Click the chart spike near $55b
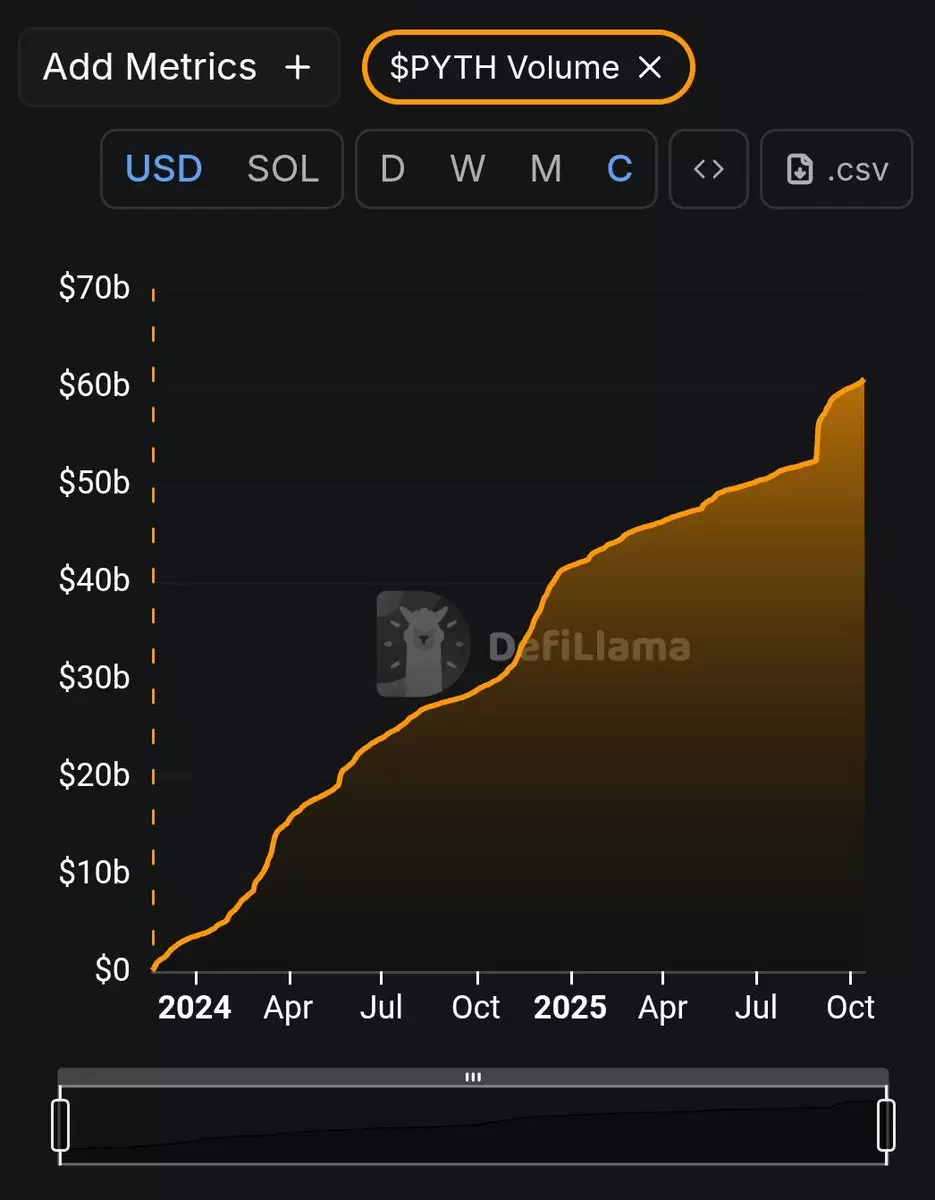The height and width of the screenshot is (1200, 935). (x=819, y=430)
